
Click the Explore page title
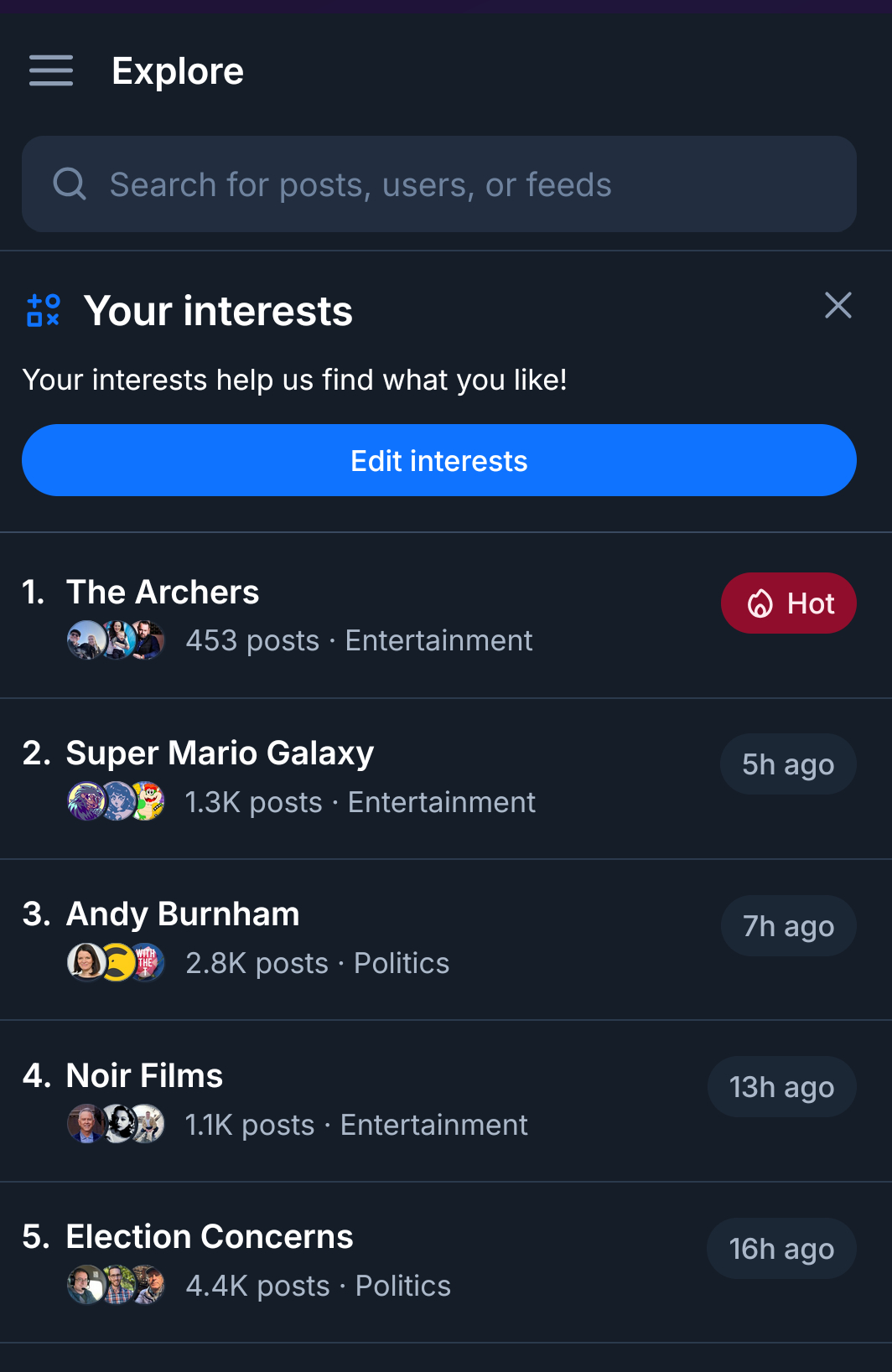[178, 71]
